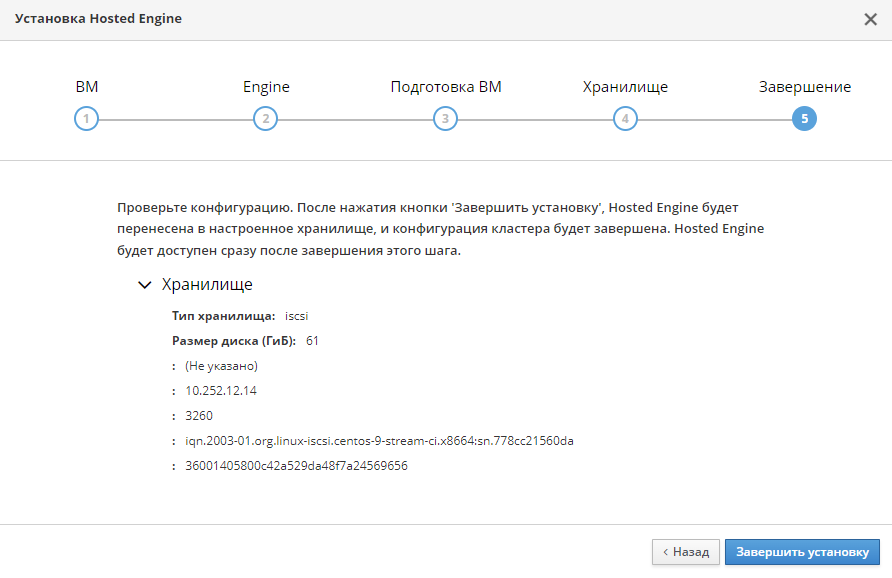Select disk size value 61
892x578 pixels.
tap(312, 341)
